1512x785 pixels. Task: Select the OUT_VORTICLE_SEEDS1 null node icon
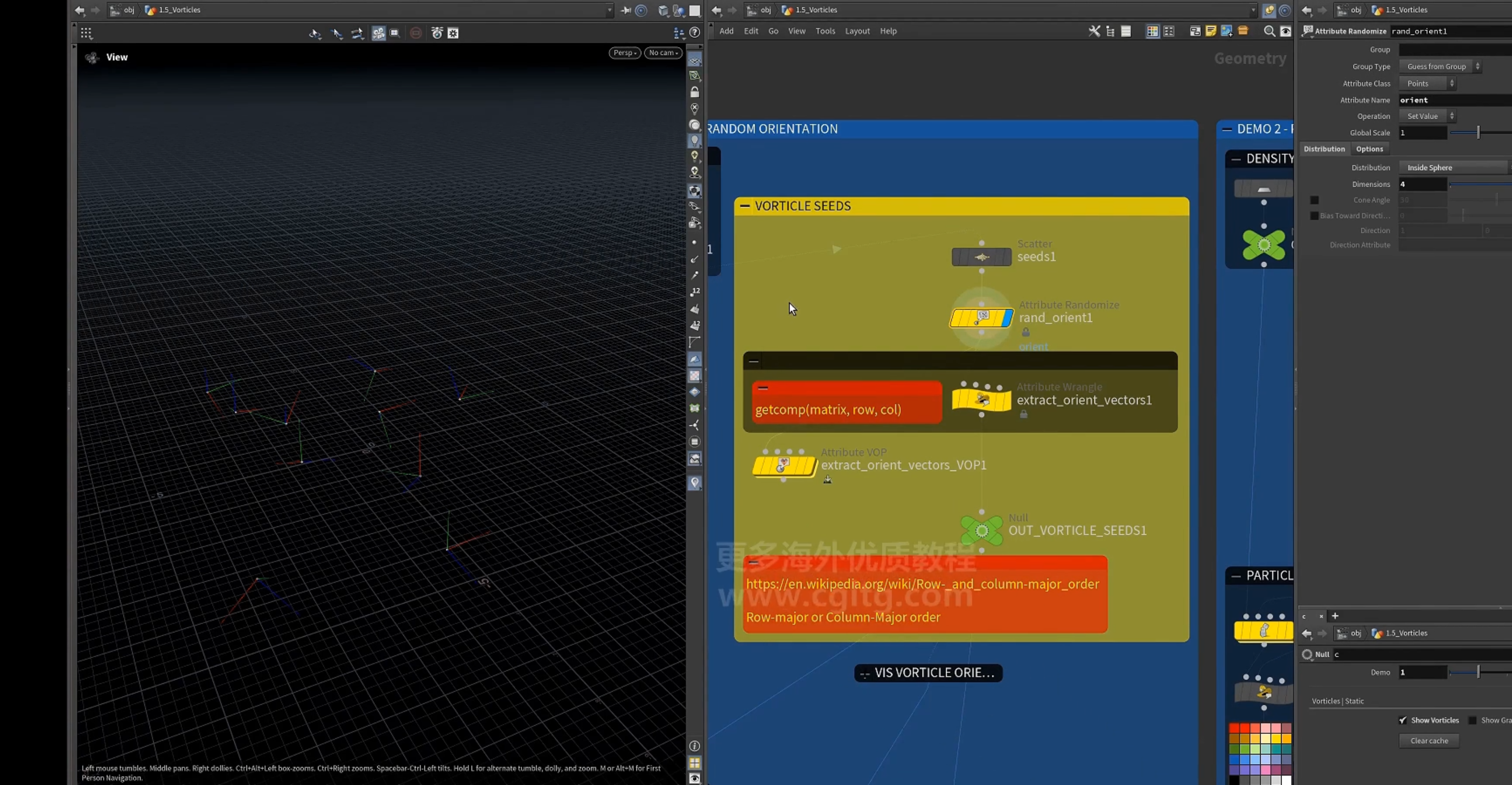coord(982,531)
